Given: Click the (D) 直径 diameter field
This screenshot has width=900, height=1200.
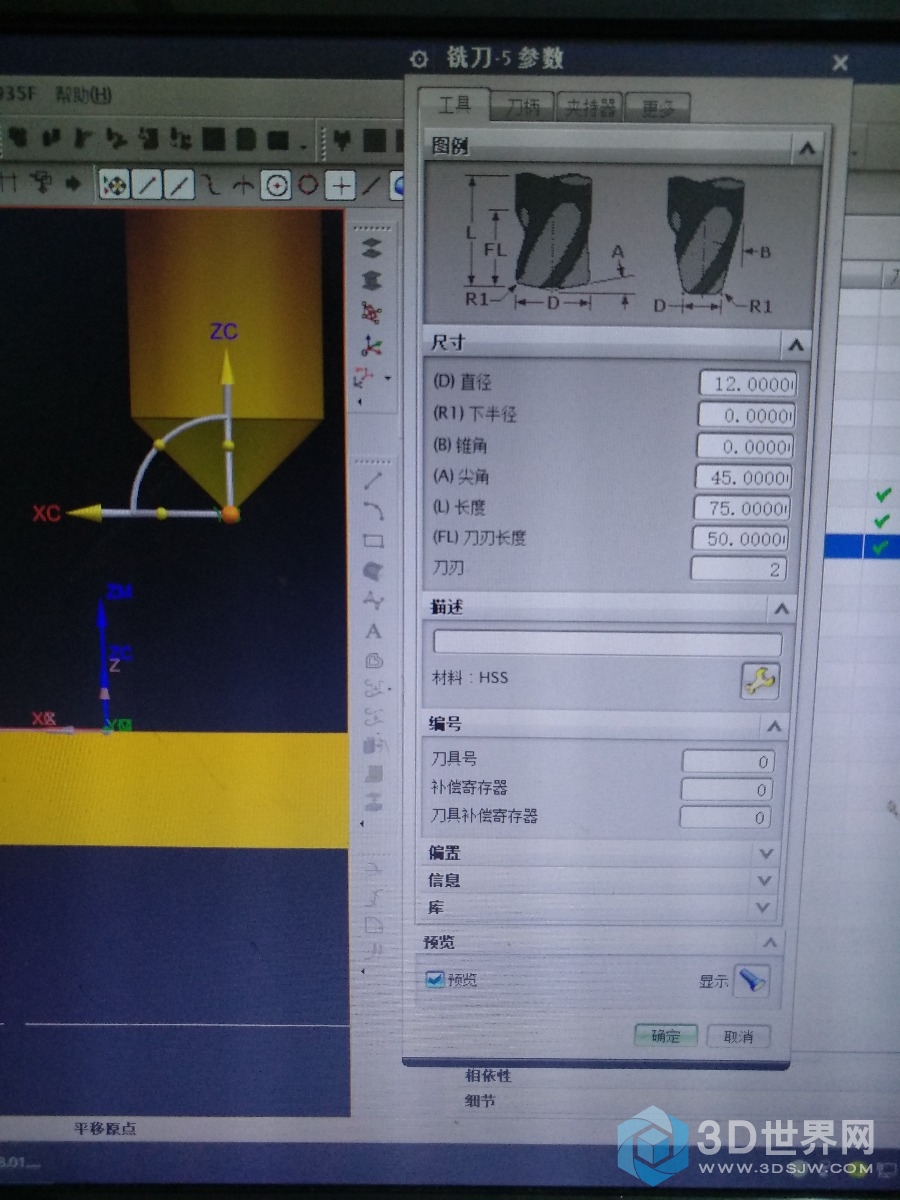Looking at the screenshot, I should point(747,384).
